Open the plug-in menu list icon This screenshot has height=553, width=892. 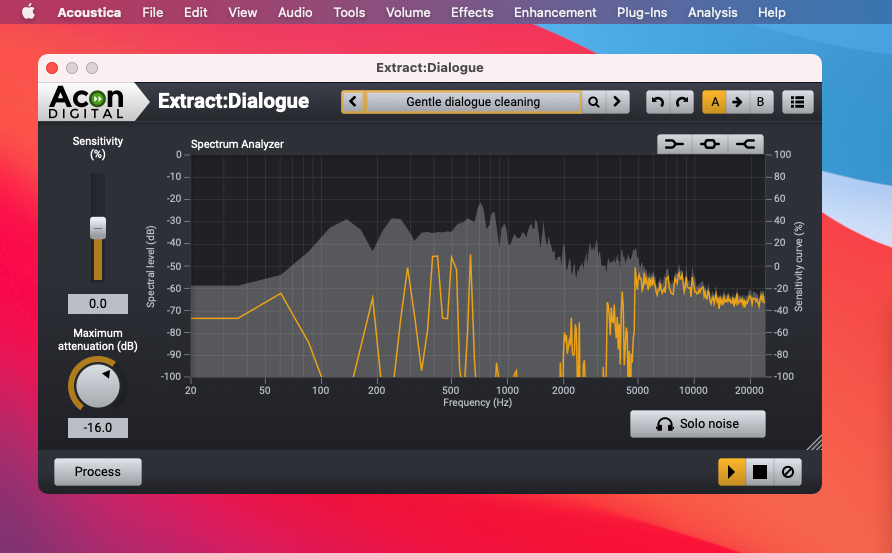point(797,102)
